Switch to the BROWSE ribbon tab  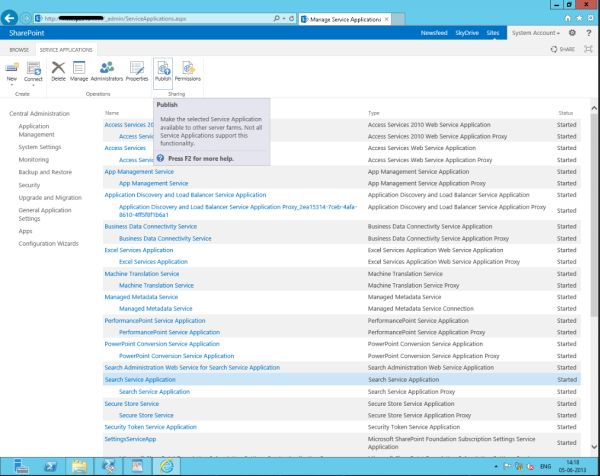click(x=19, y=50)
